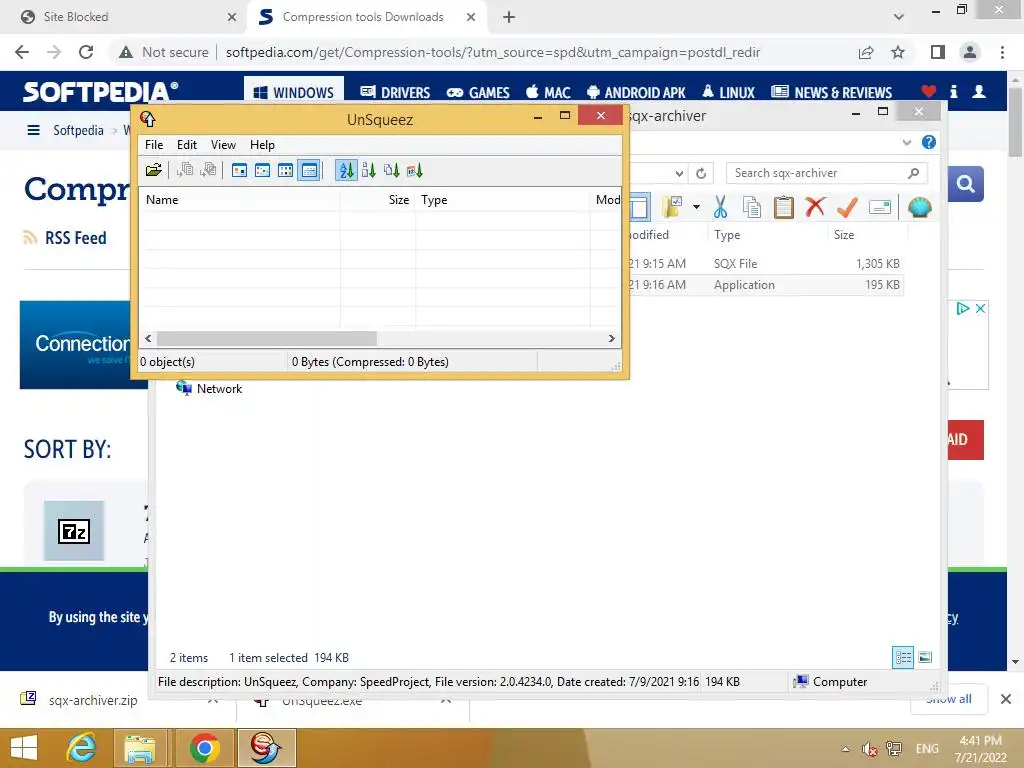Viewport: 1024px width, 768px height.
Task: Click the grayed second extract icon with checkmark
Action: coord(208,170)
